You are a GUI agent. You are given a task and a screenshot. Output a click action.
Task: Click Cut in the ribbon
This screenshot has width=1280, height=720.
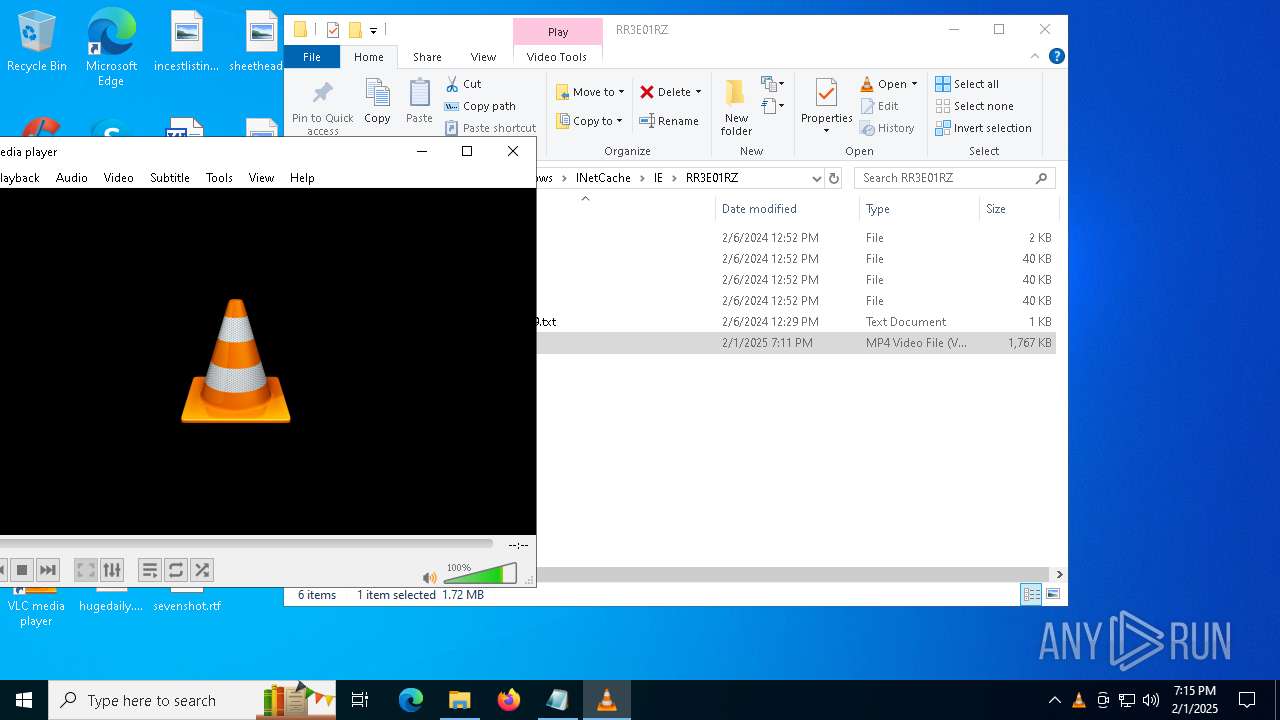point(463,84)
